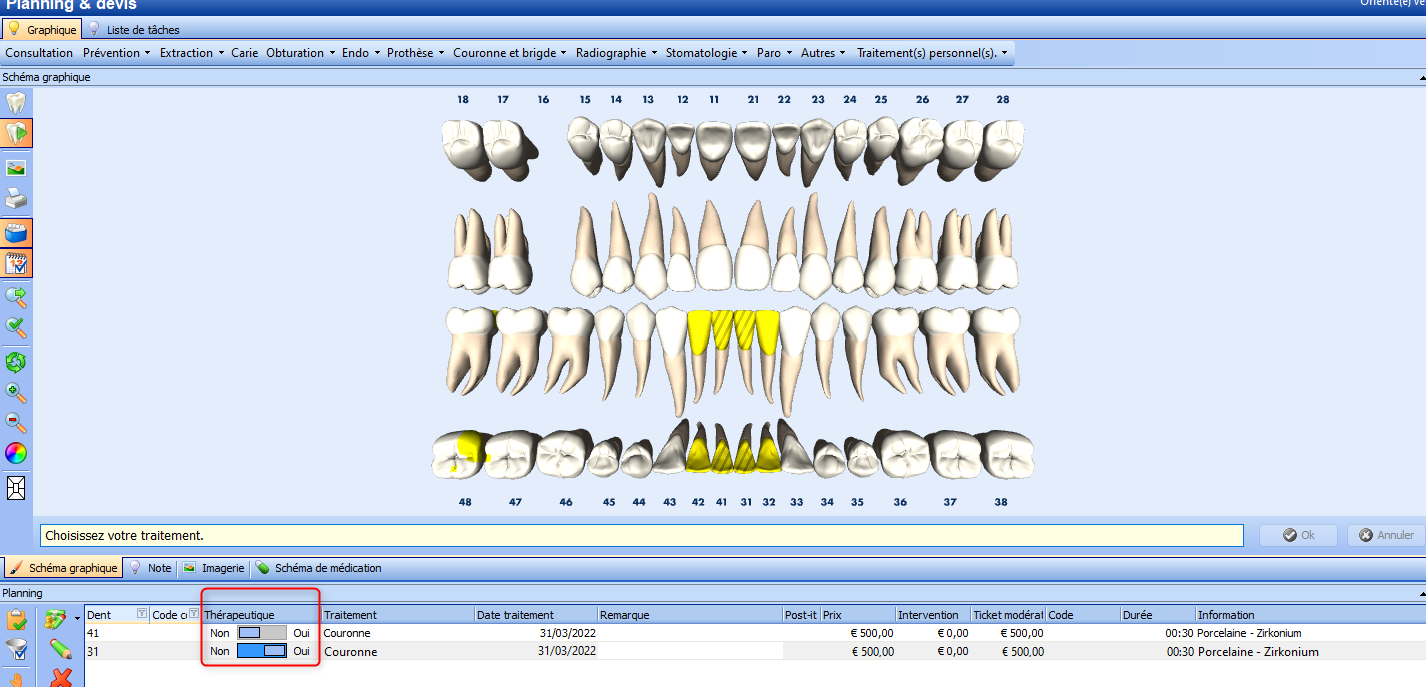Collapse the Planning panel arrow
This screenshot has width=1426, height=687.
[x=1421, y=594]
